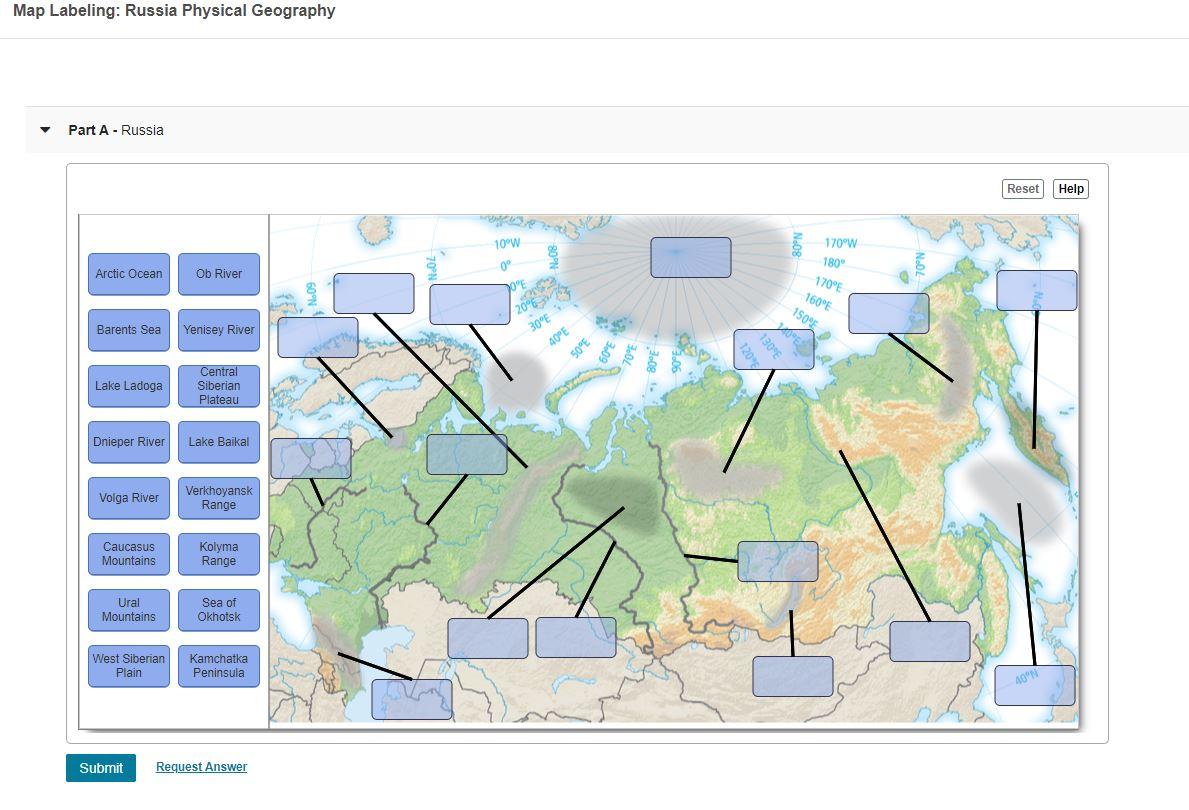
Task: Click the blank box in the bottom-right map corner
Action: (x=1035, y=686)
